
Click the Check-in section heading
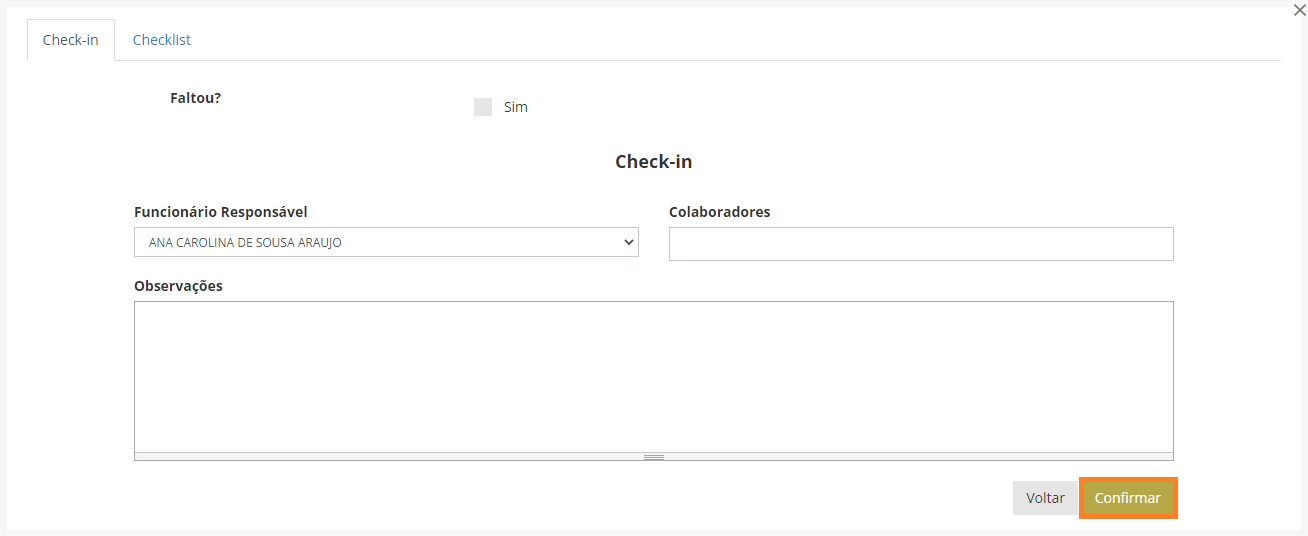pyautogui.click(x=654, y=162)
